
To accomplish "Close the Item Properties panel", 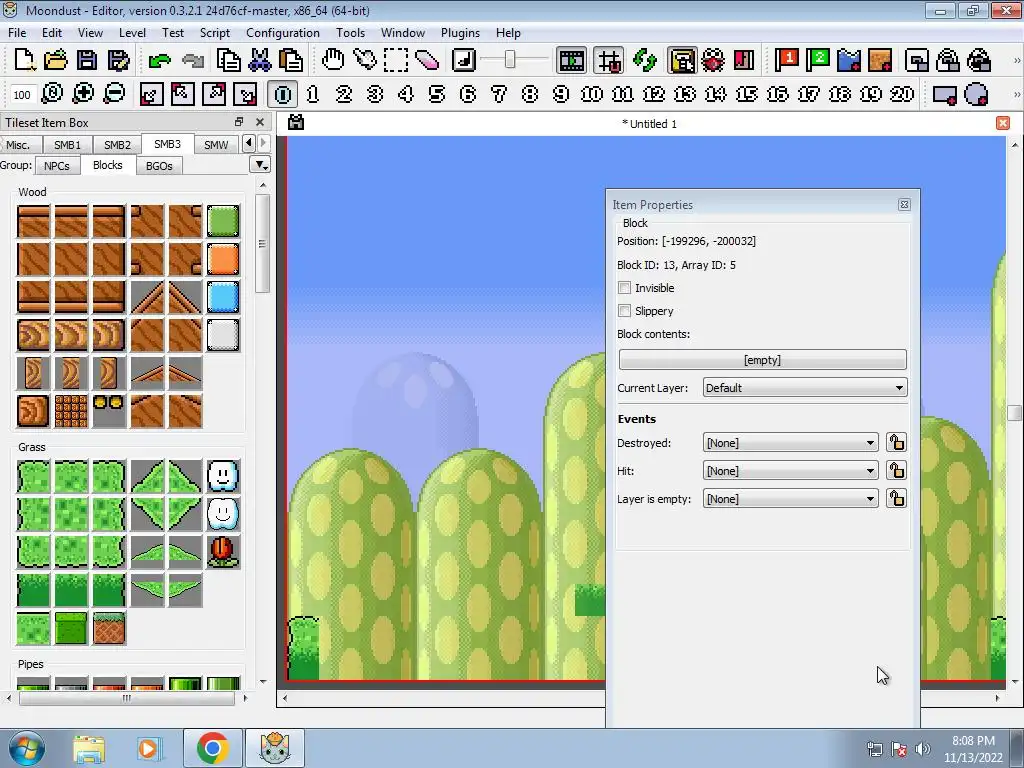I will [x=904, y=204].
